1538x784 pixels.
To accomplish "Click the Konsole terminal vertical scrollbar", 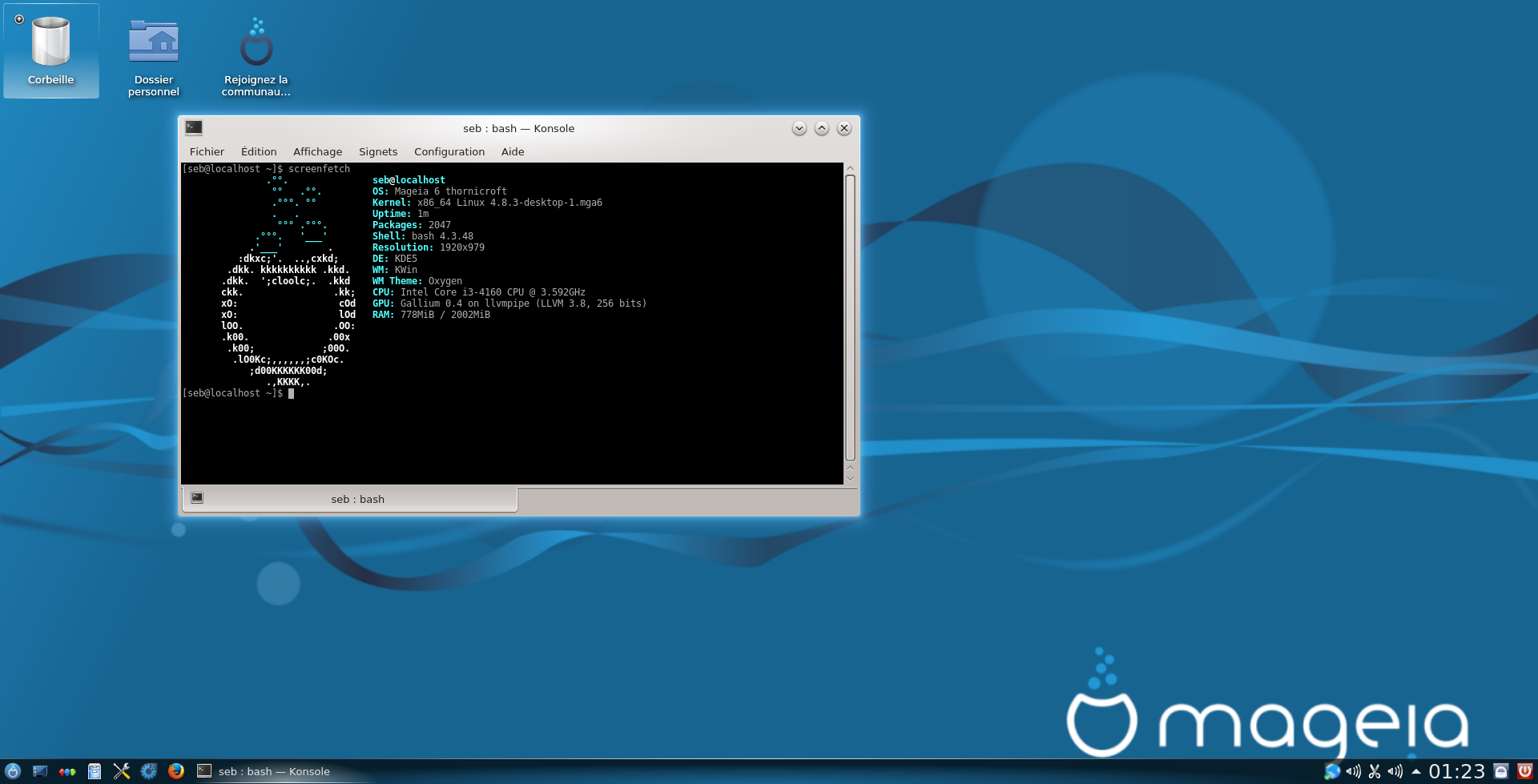I will tap(850, 317).
